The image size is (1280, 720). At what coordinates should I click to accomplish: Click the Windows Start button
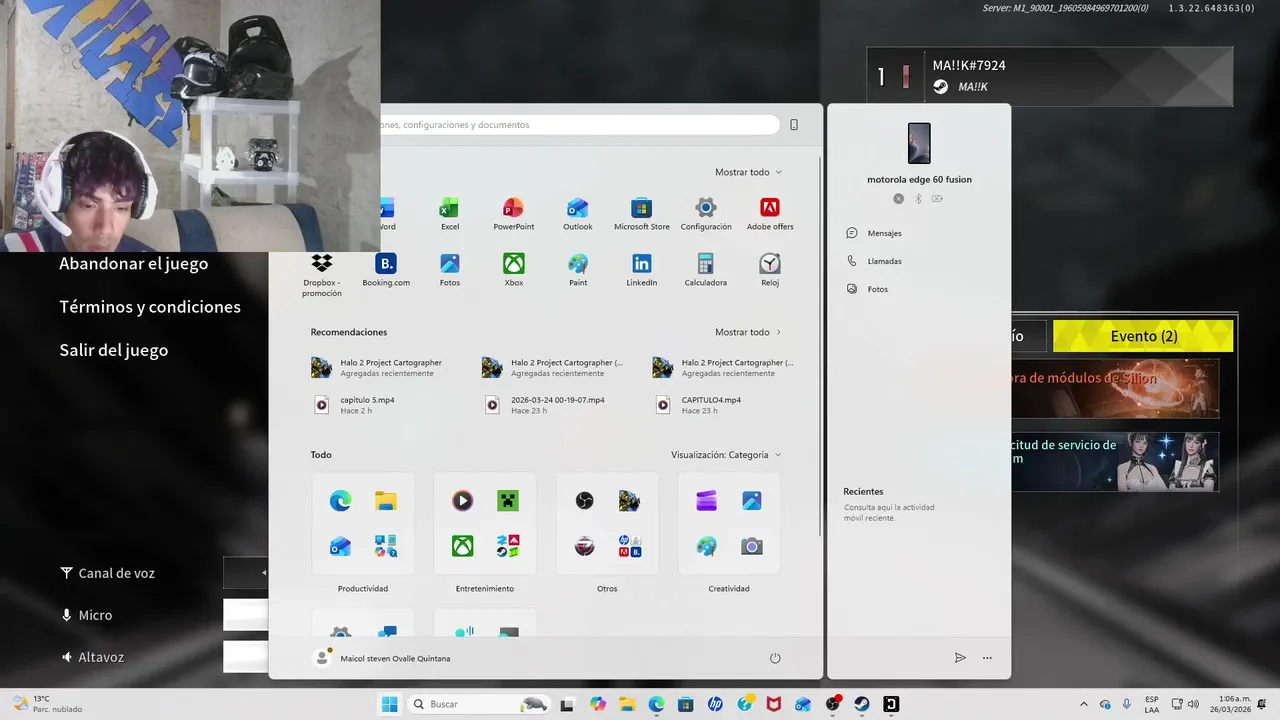389,704
